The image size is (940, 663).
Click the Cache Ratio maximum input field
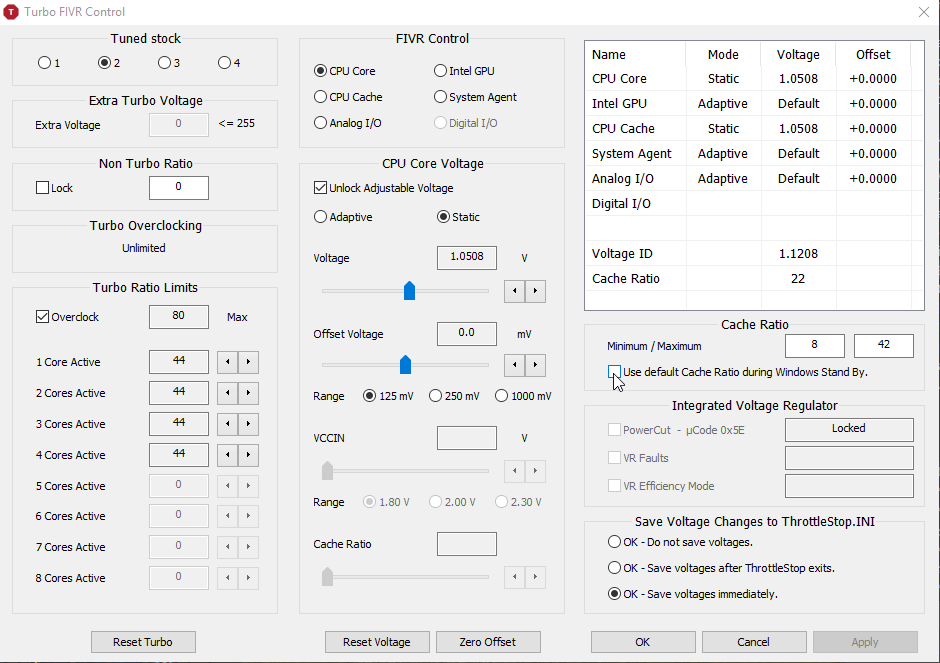(x=883, y=346)
